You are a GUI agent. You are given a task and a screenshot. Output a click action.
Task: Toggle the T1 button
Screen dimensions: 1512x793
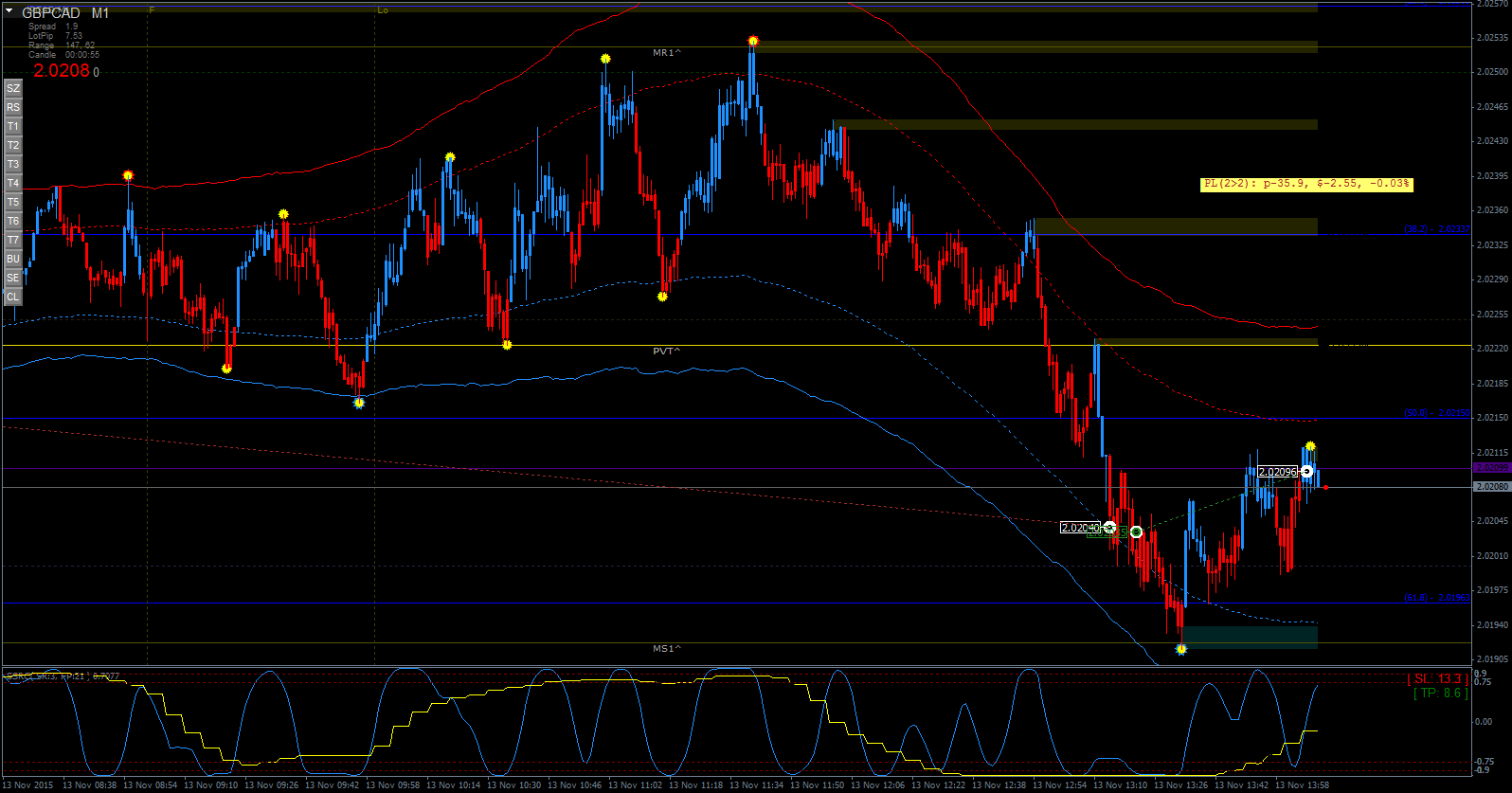[x=13, y=126]
